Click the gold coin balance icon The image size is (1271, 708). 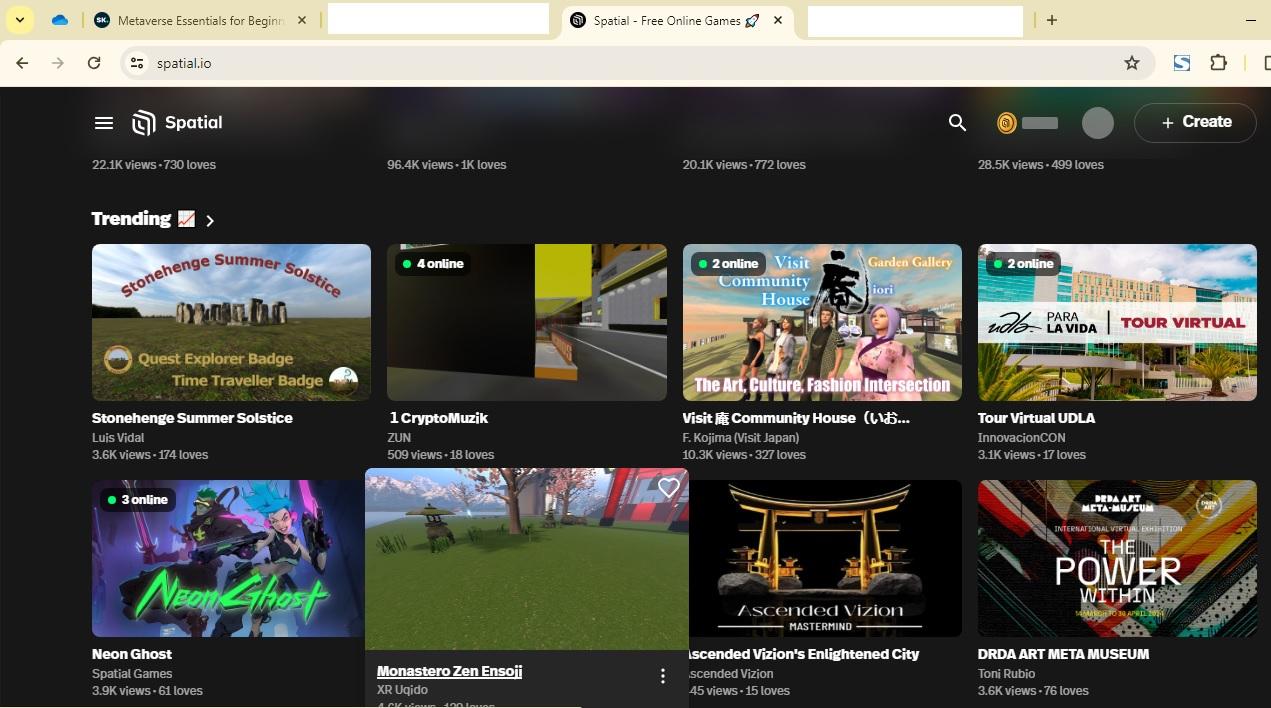[1007, 123]
